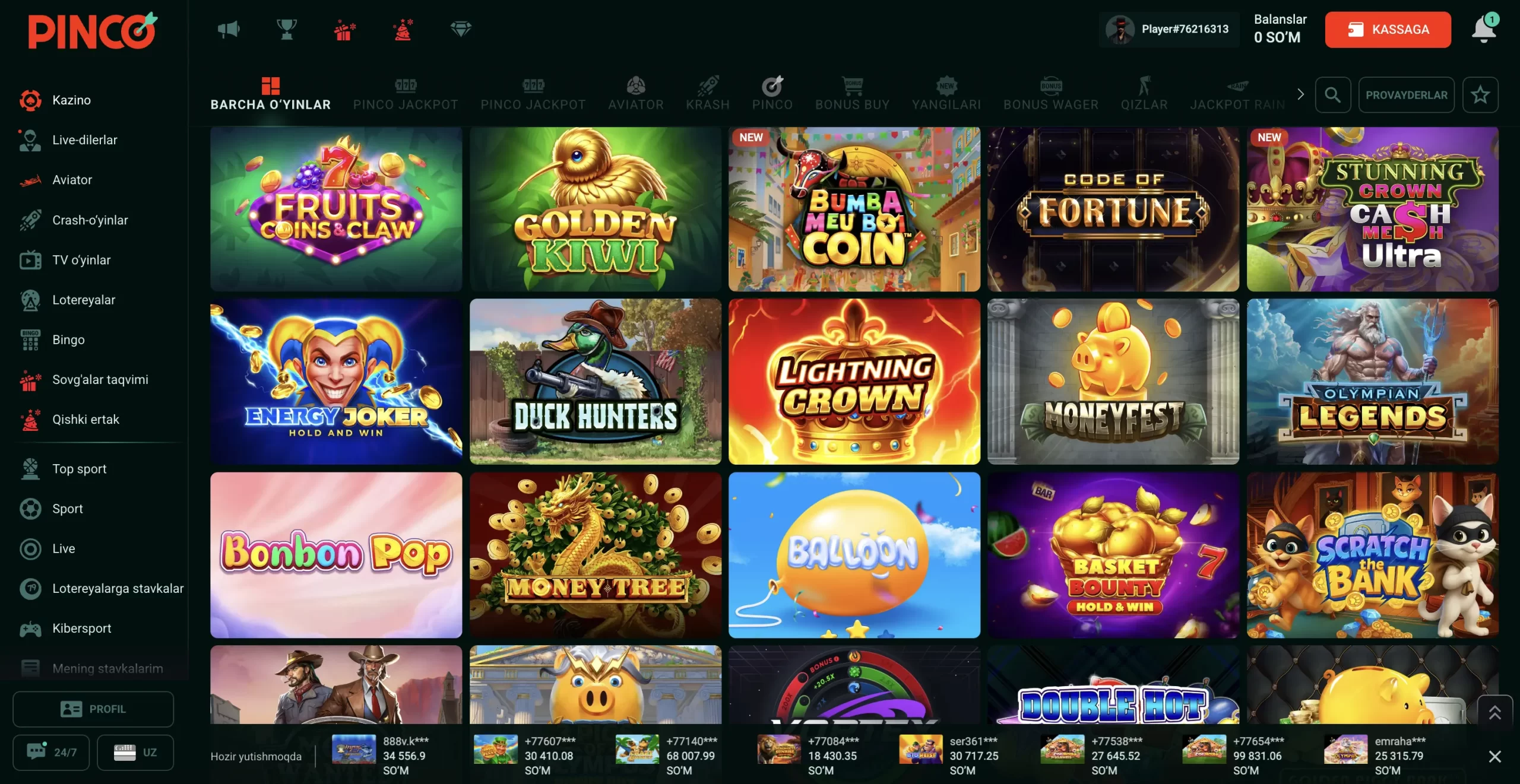This screenshot has height=784, width=1520.
Task: Click the favorites star icon
Action: [x=1480, y=95]
